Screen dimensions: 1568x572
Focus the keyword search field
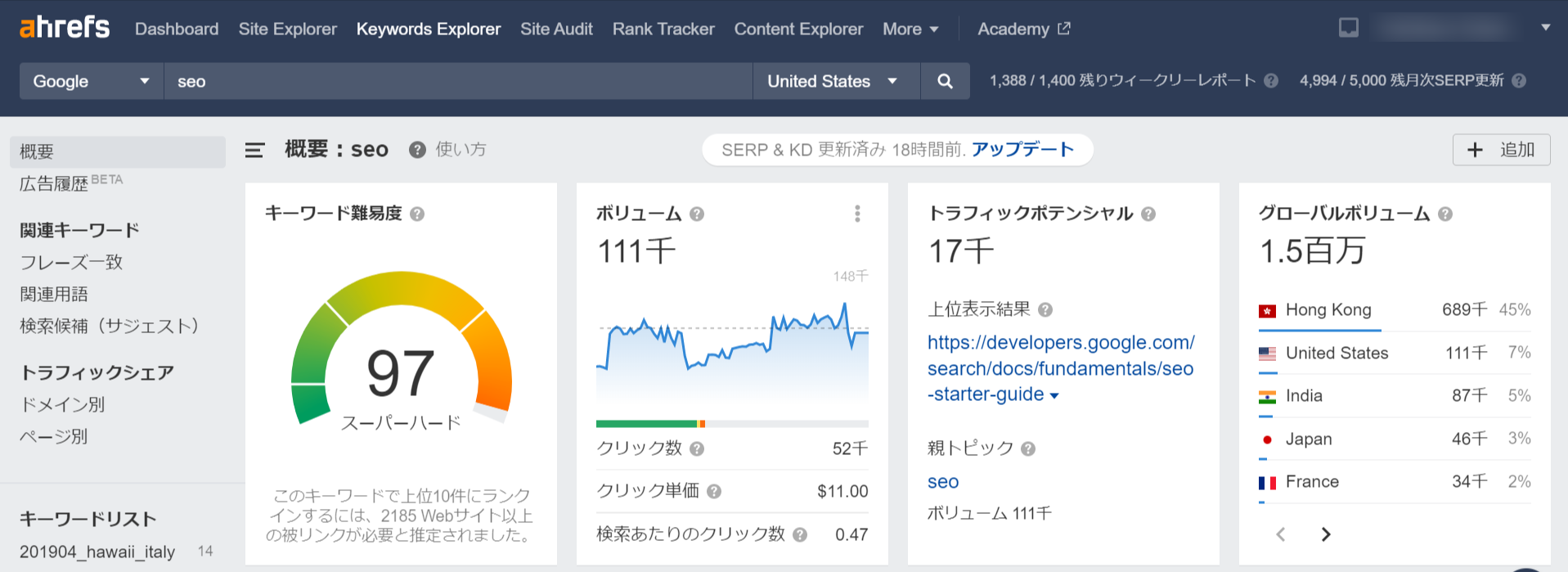click(458, 81)
